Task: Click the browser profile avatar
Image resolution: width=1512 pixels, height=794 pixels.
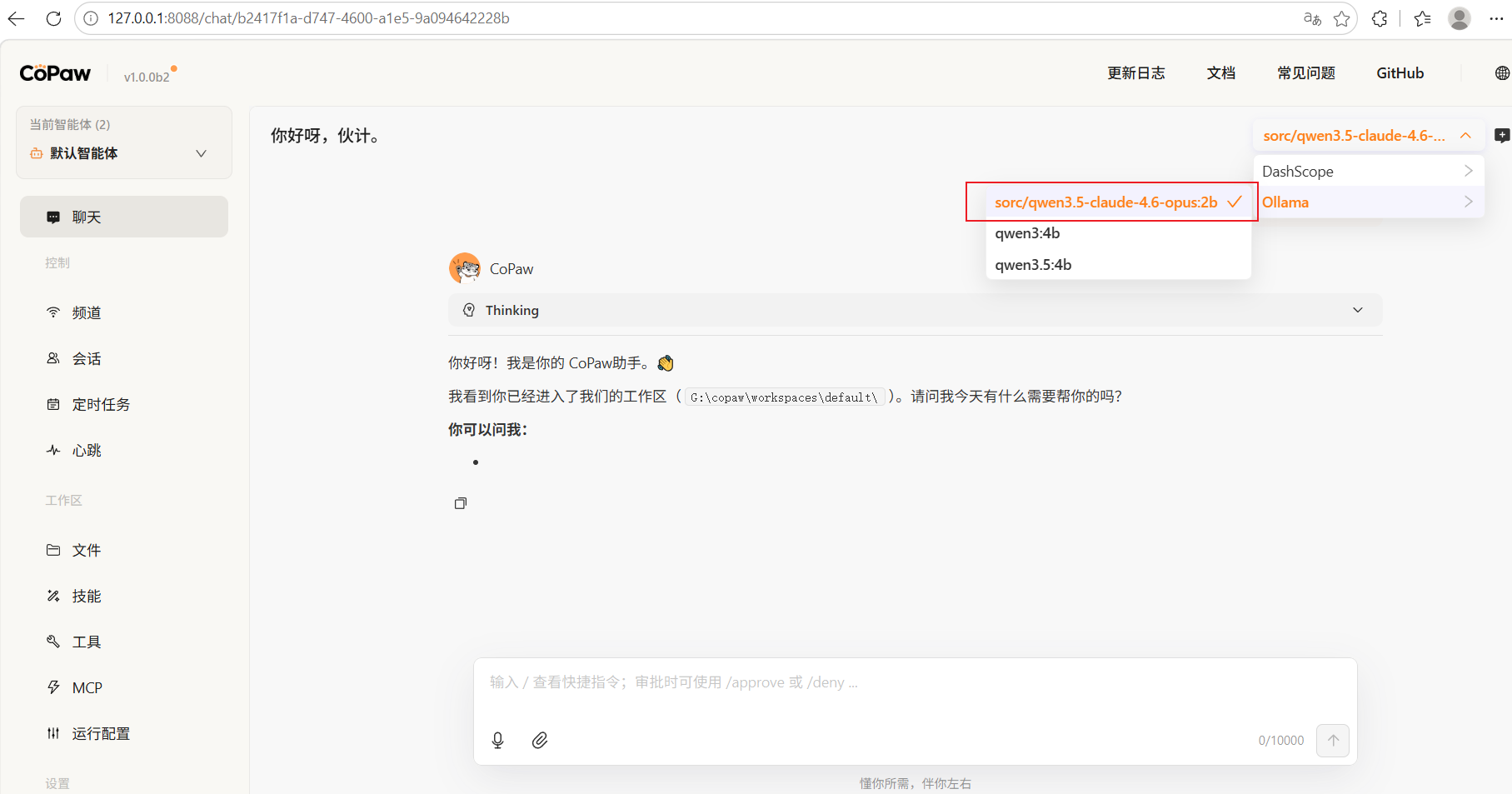Action: [x=1460, y=18]
